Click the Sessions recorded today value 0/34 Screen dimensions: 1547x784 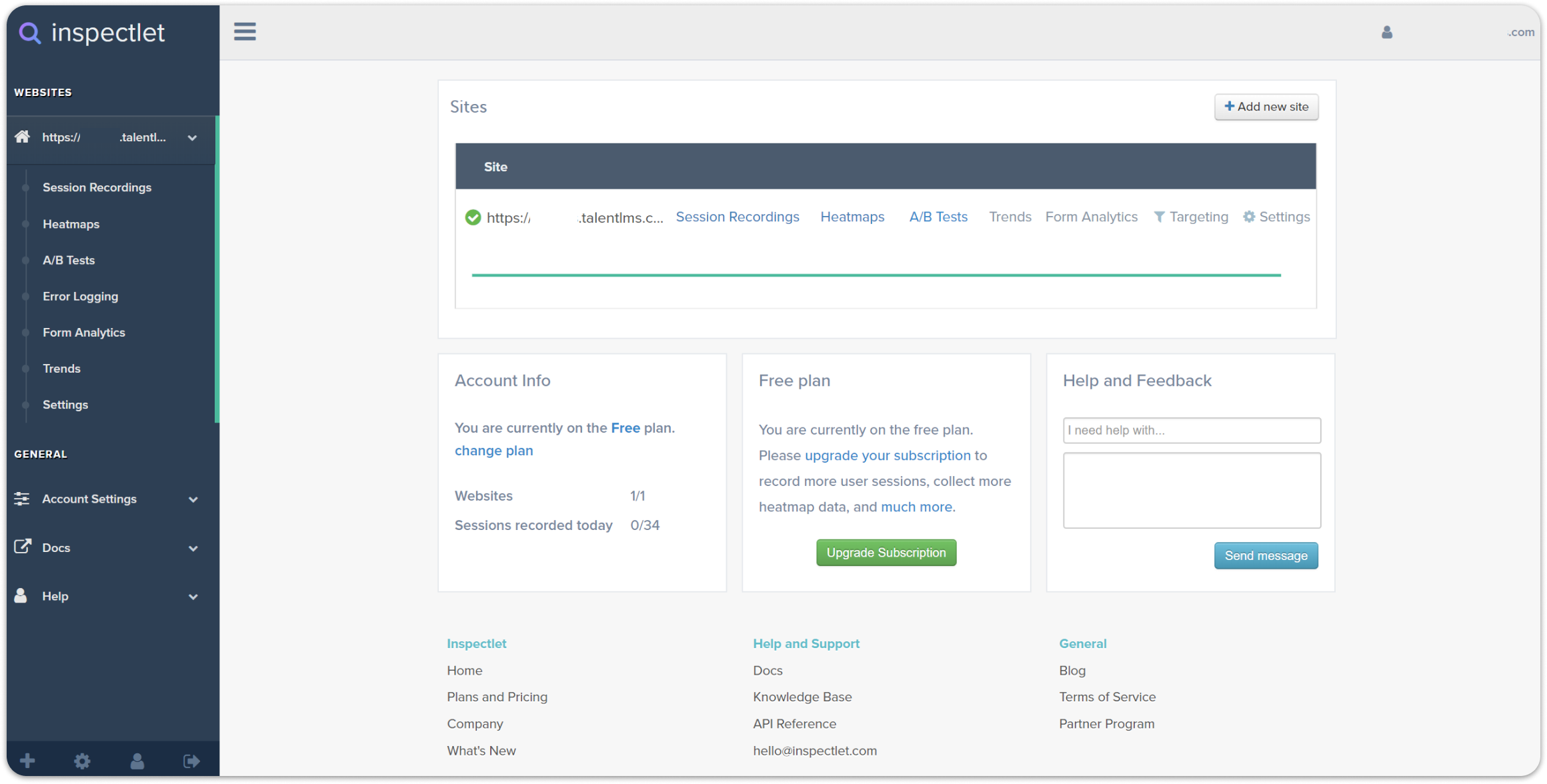point(645,525)
